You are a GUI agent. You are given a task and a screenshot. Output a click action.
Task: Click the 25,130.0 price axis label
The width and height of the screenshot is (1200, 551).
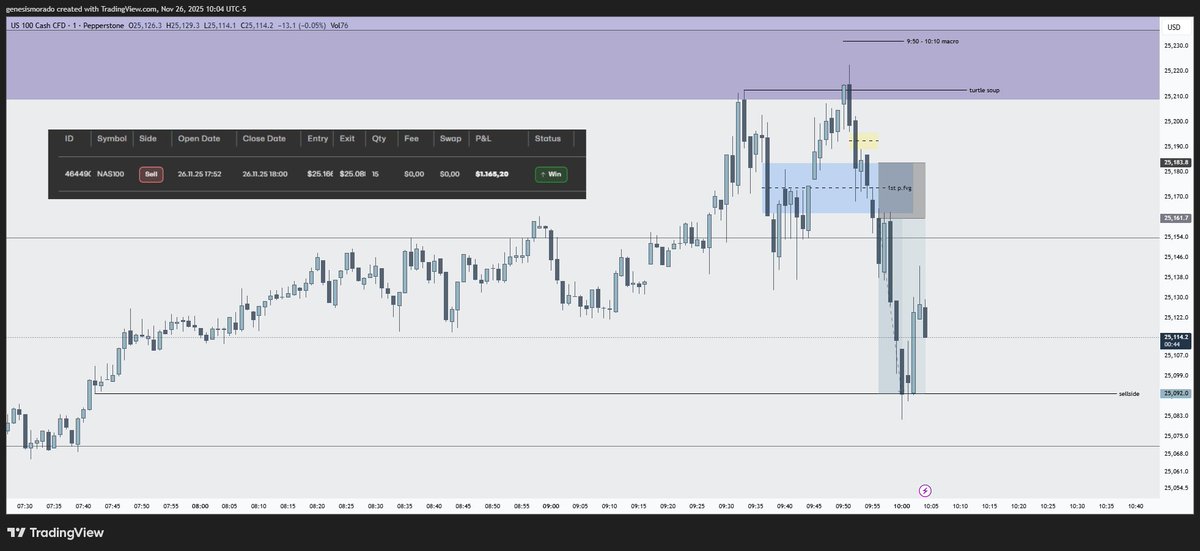tap(1174, 297)
